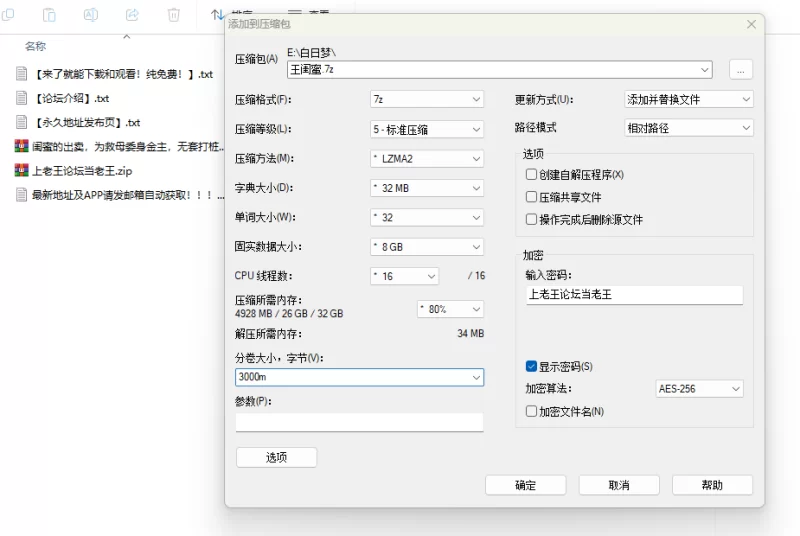Viewport: 800px width, 536px height.
Task: Select file name 闺蜜的出卖，为救母委身金主
Action: (x=128, y=147)
